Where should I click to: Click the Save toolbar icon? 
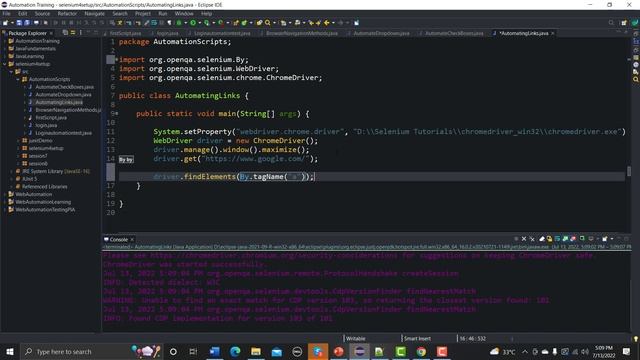(x=19, y=23)
